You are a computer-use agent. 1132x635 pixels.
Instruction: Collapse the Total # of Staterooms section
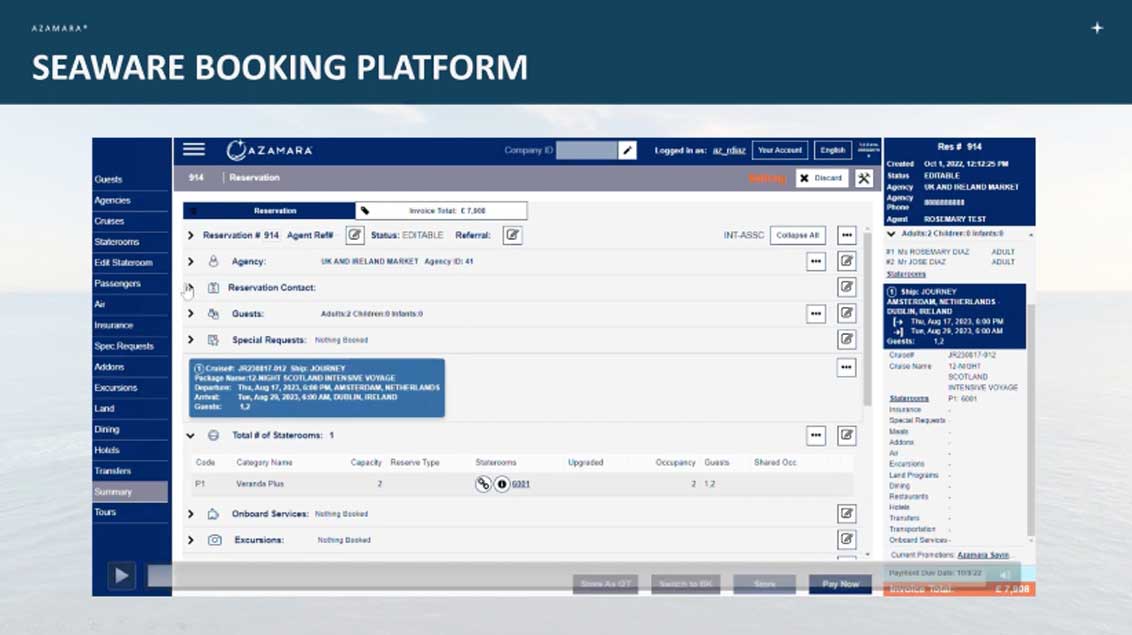[190, 436]
